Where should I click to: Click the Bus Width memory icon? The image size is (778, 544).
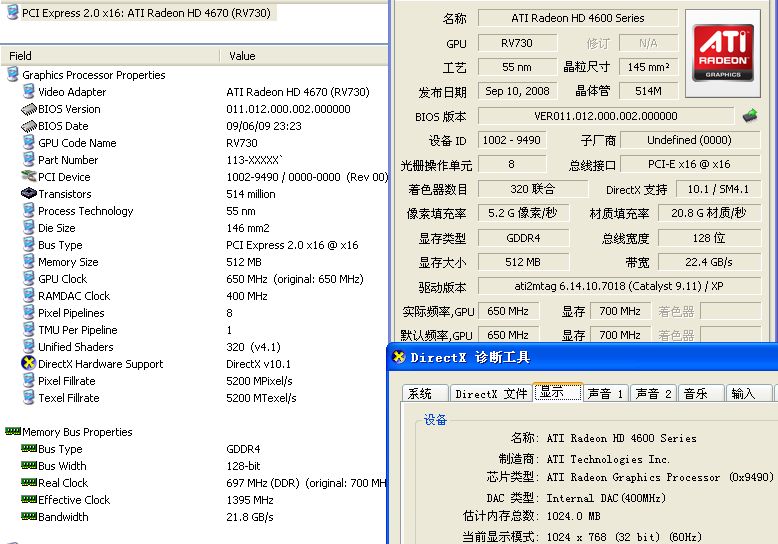tap(29, 466)
